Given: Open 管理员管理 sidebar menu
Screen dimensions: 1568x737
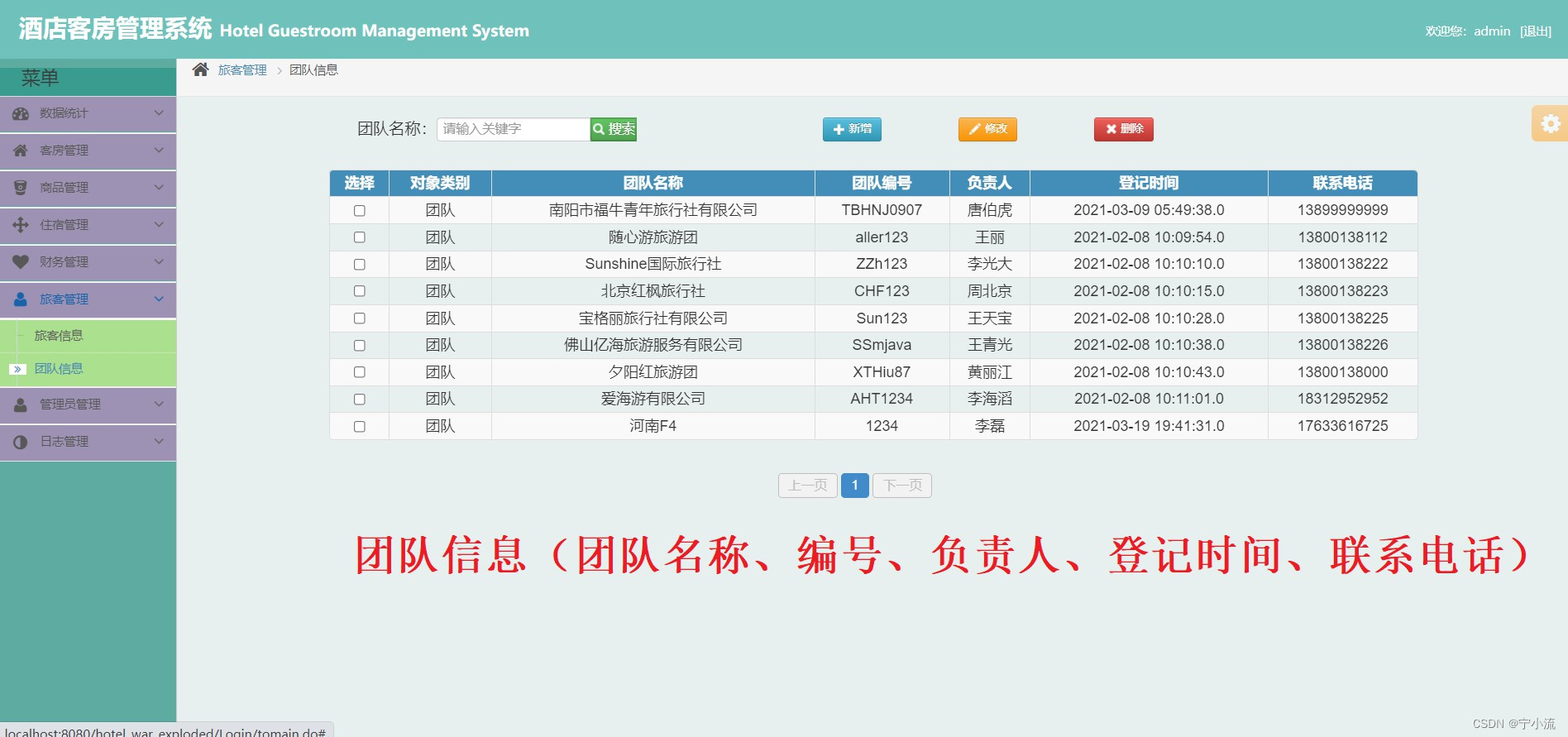Looking at the screenshot, I should point(88,405).
